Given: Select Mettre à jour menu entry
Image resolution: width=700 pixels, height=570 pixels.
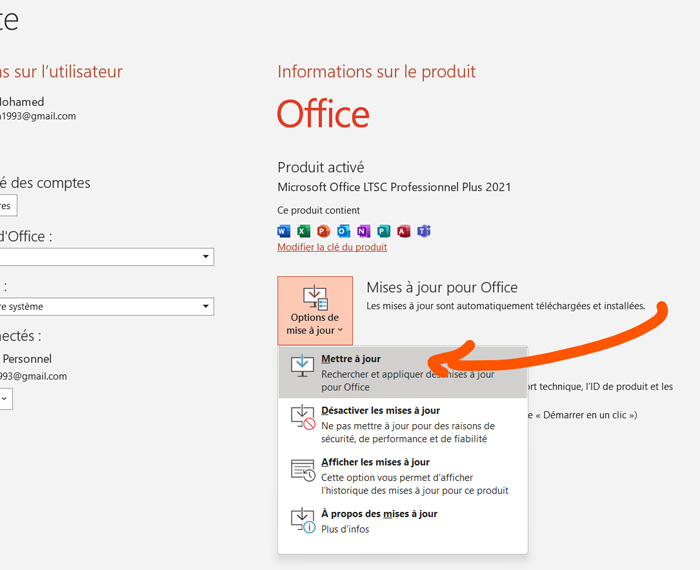Looking at the screenshot, I should click(x=402, y=373).
